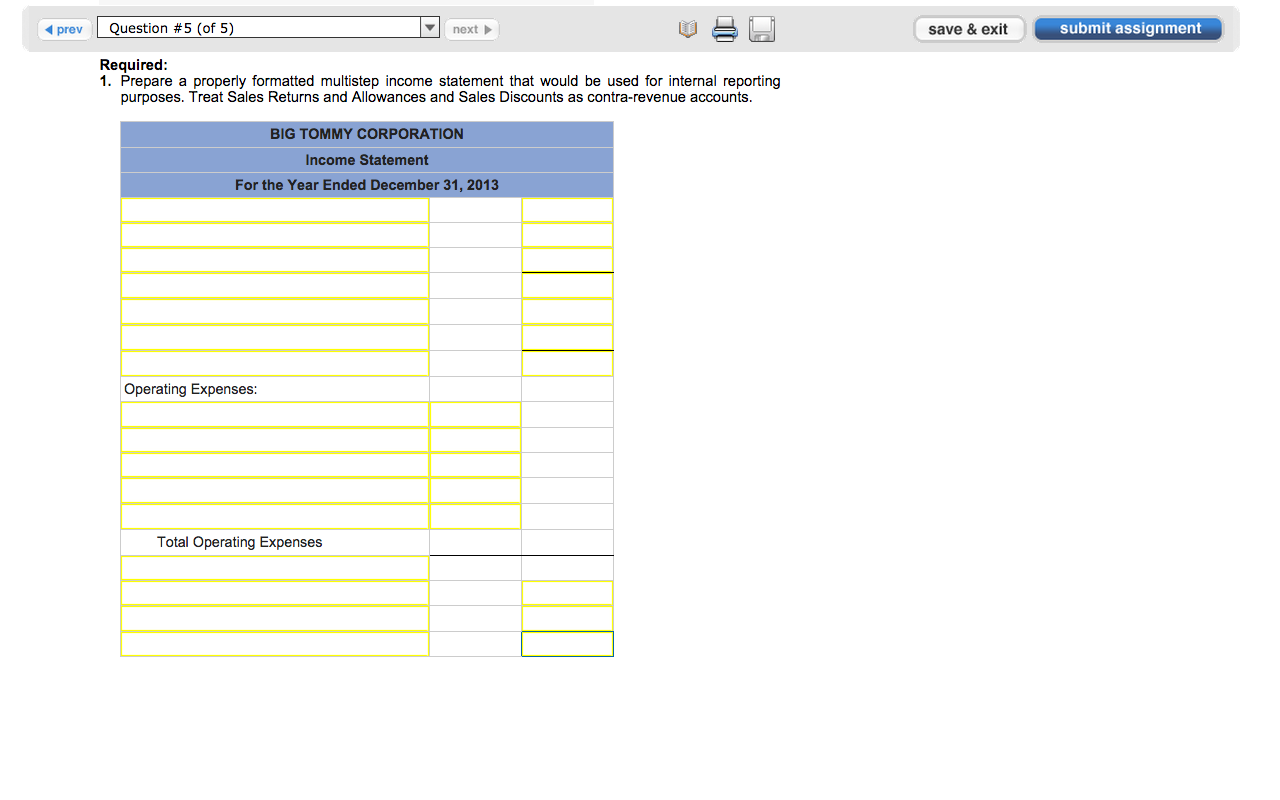Select the third expense name field under Operating Expenses
This screenshot has width=1280, height=800.
click(x=275, y=466)
